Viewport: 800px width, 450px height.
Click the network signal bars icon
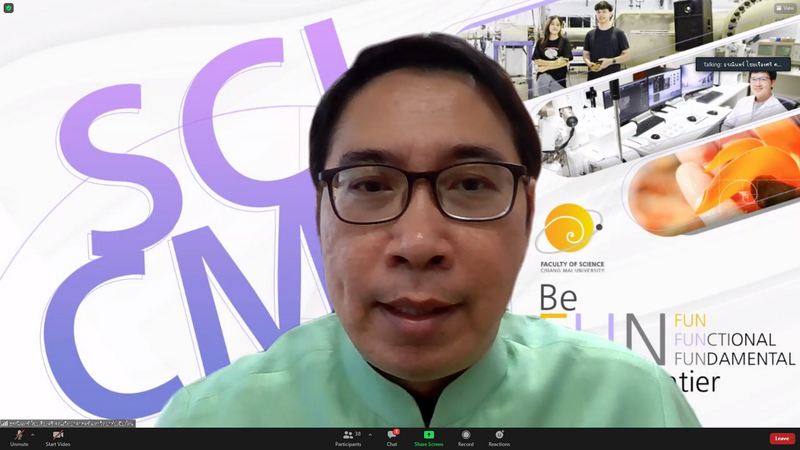click(5, 423)
